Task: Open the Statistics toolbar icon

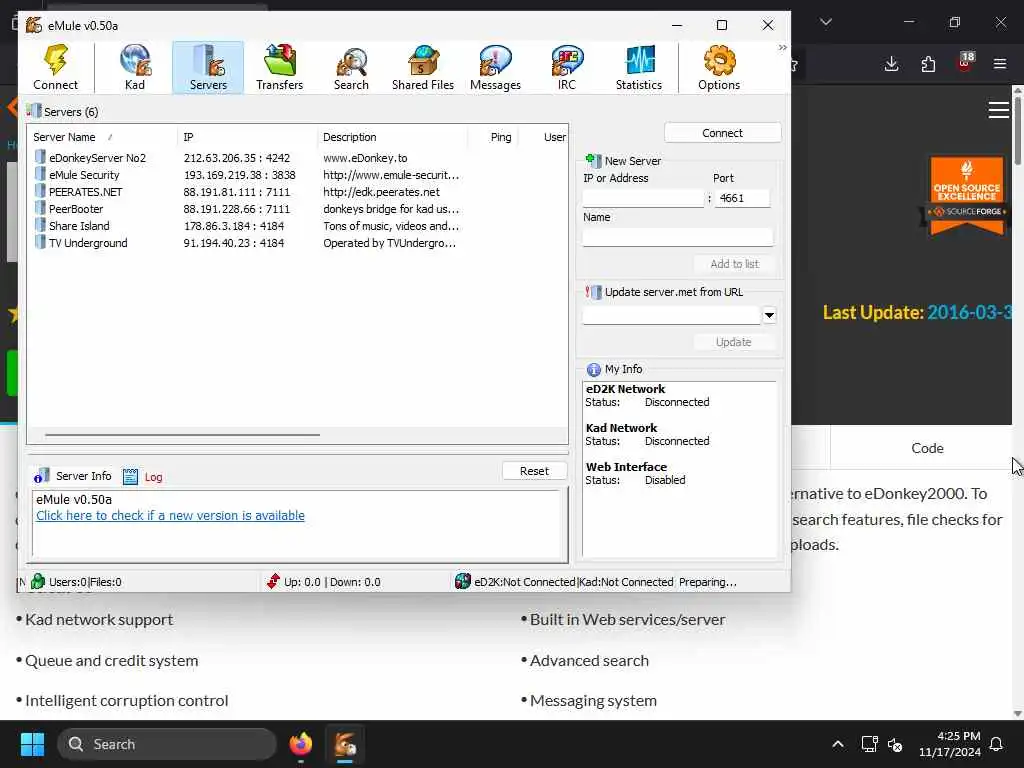Action: [x=639, y=67]
